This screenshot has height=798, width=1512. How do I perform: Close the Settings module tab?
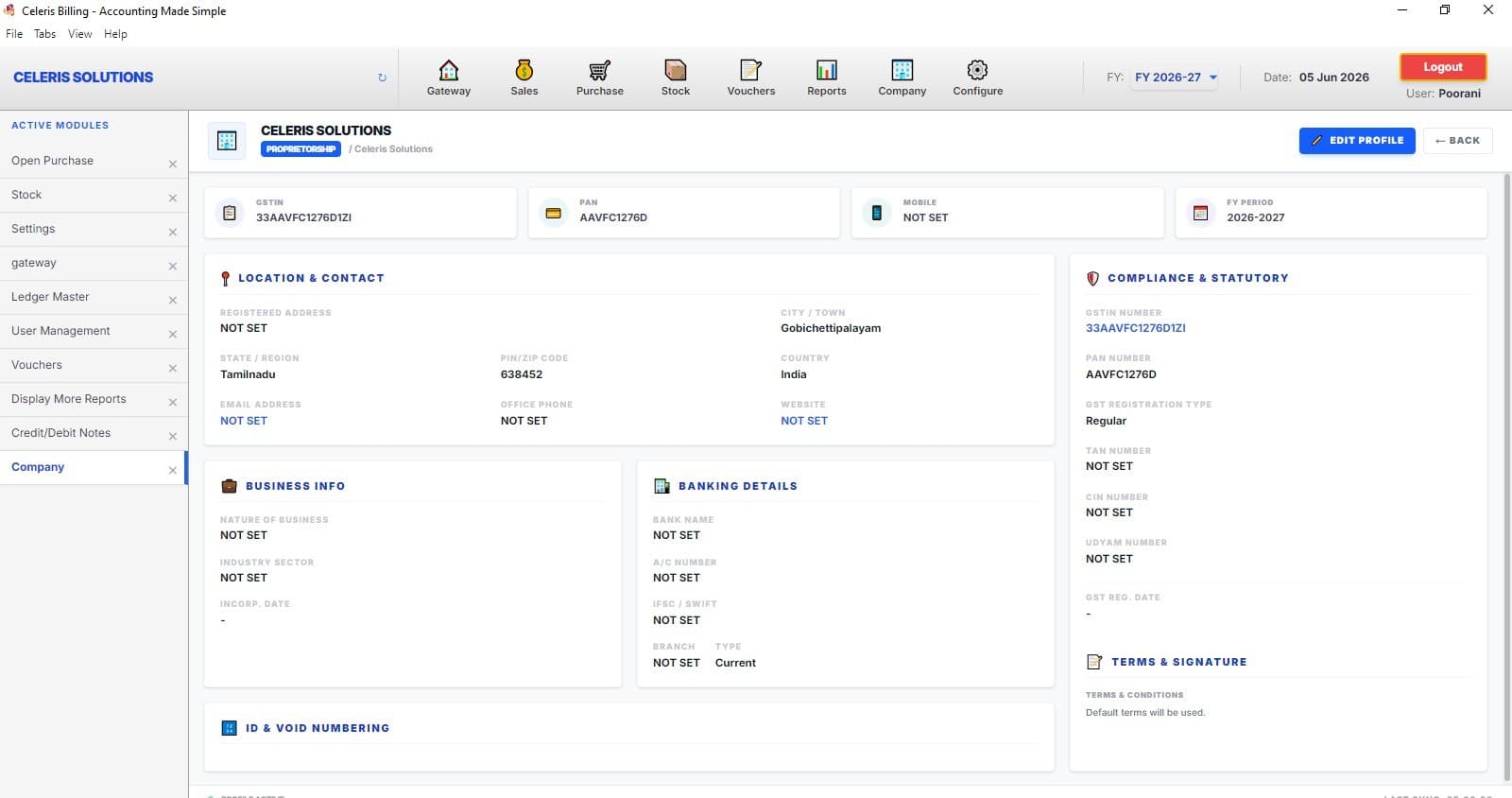(173, 232)
